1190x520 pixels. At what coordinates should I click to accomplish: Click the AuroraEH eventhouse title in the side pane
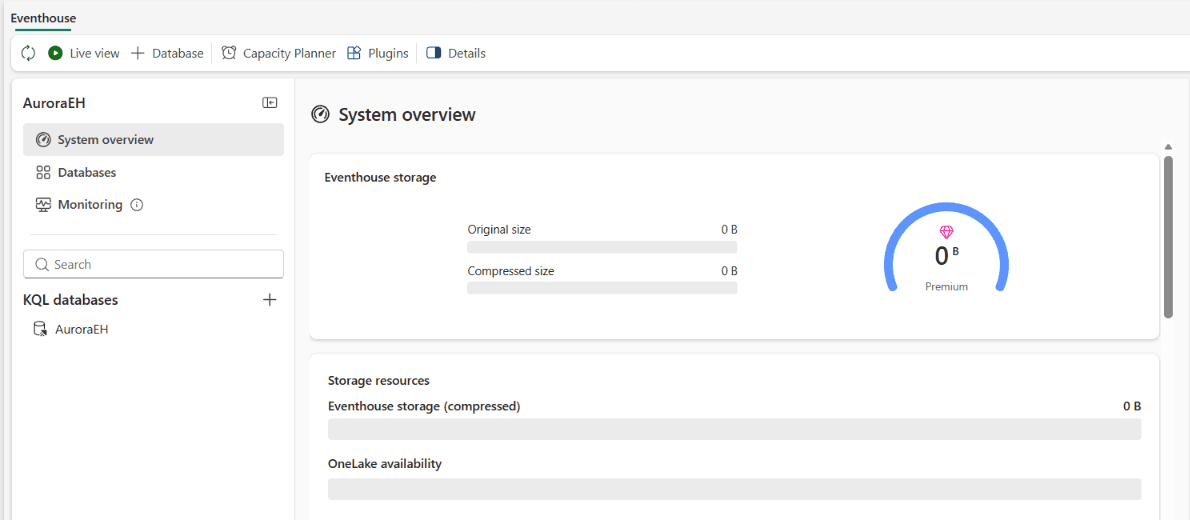tap(55, 103)
